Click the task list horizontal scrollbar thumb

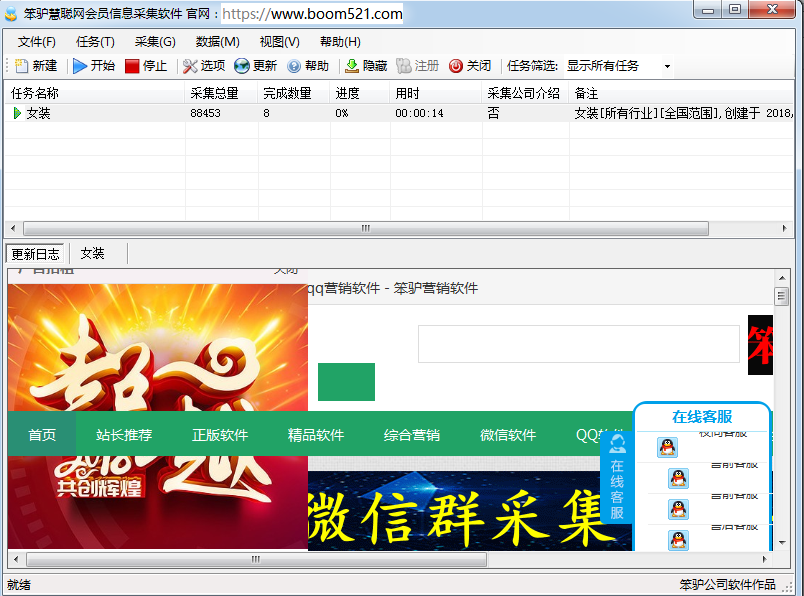coord(366,228)
